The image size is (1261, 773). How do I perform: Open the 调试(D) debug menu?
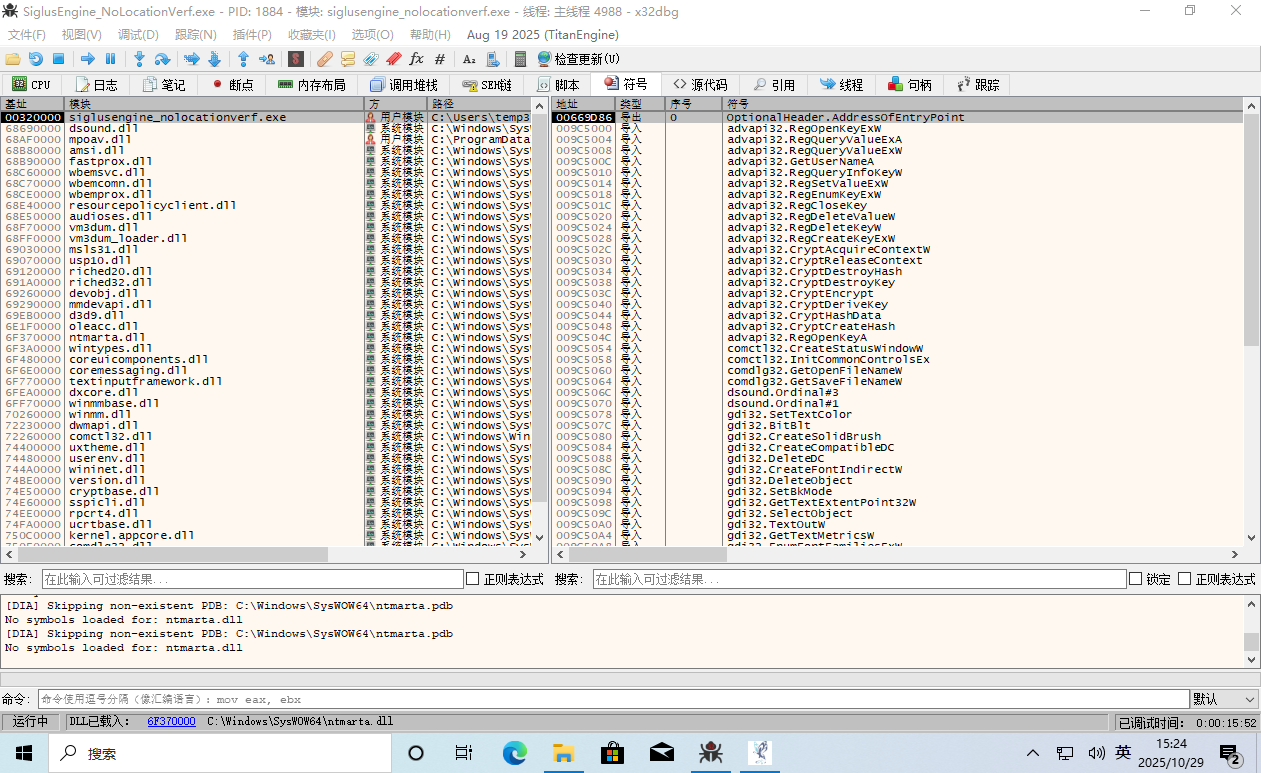click(138, 34)
